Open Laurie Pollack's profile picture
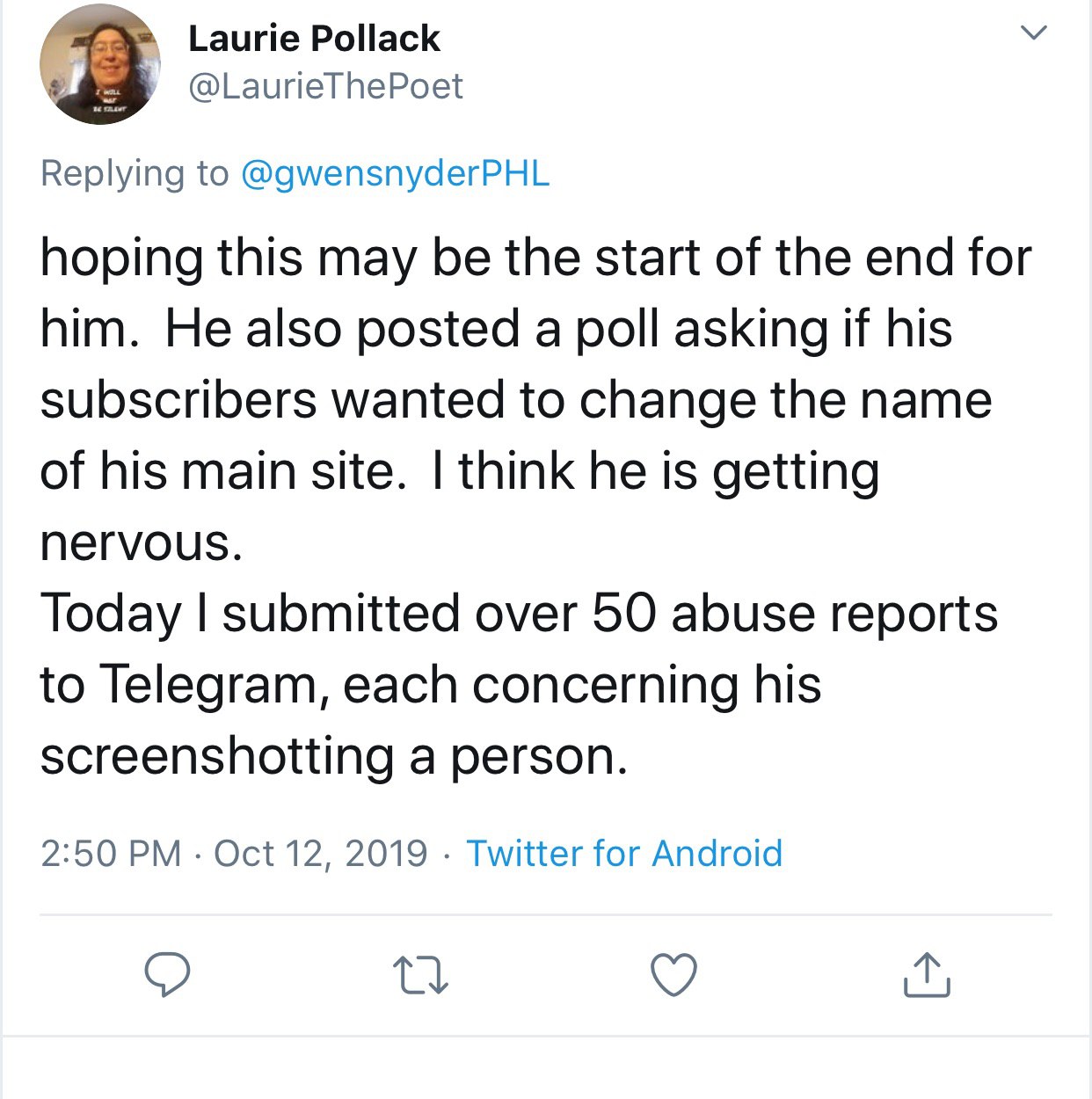The height and width of the screenshot is (1099, 1092). pos(99,64)
